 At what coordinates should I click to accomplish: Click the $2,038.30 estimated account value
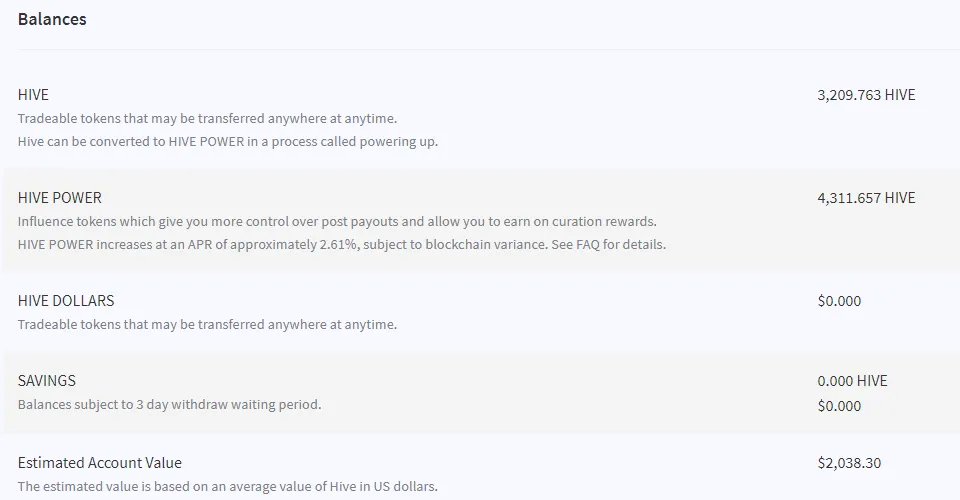tap(849, 463)
